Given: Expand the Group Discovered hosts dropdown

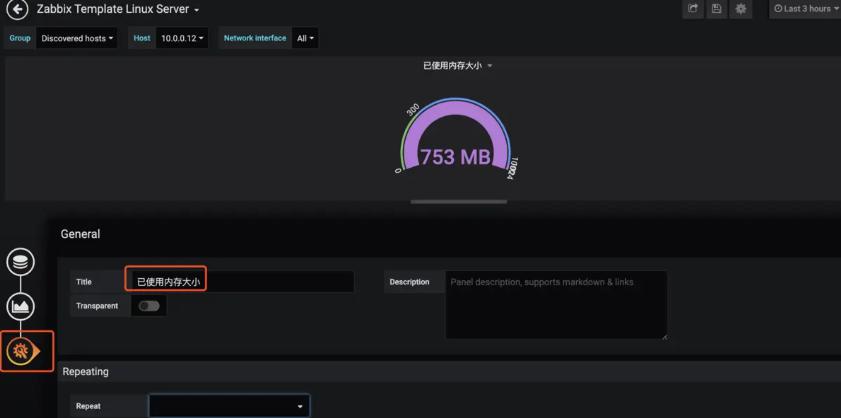Looking at the screenshot, I should [77, 38].
